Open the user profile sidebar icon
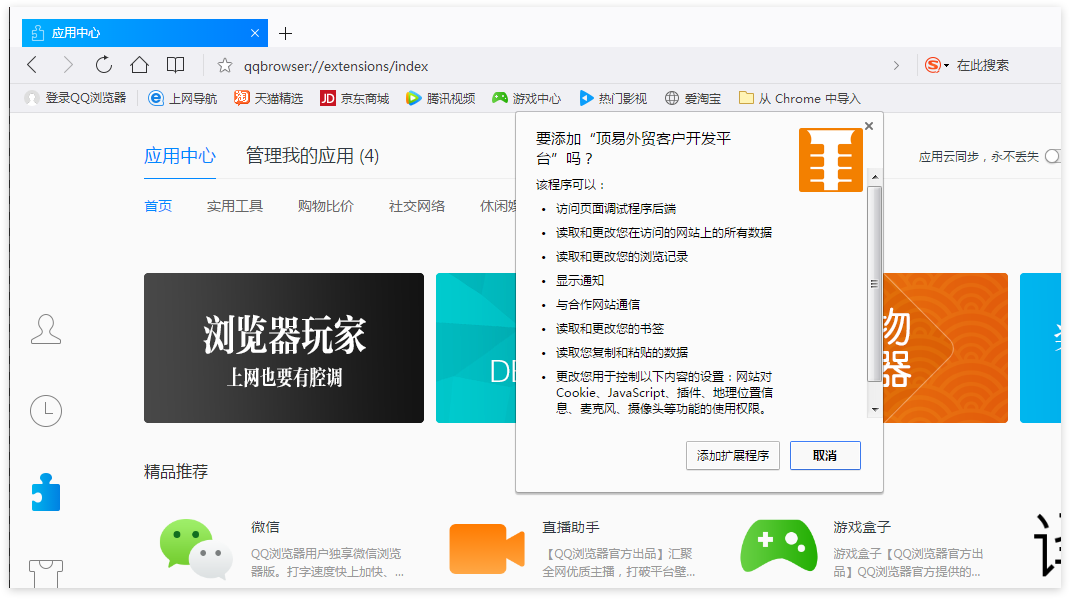The image size is (1070, 599). pos(46,329)
